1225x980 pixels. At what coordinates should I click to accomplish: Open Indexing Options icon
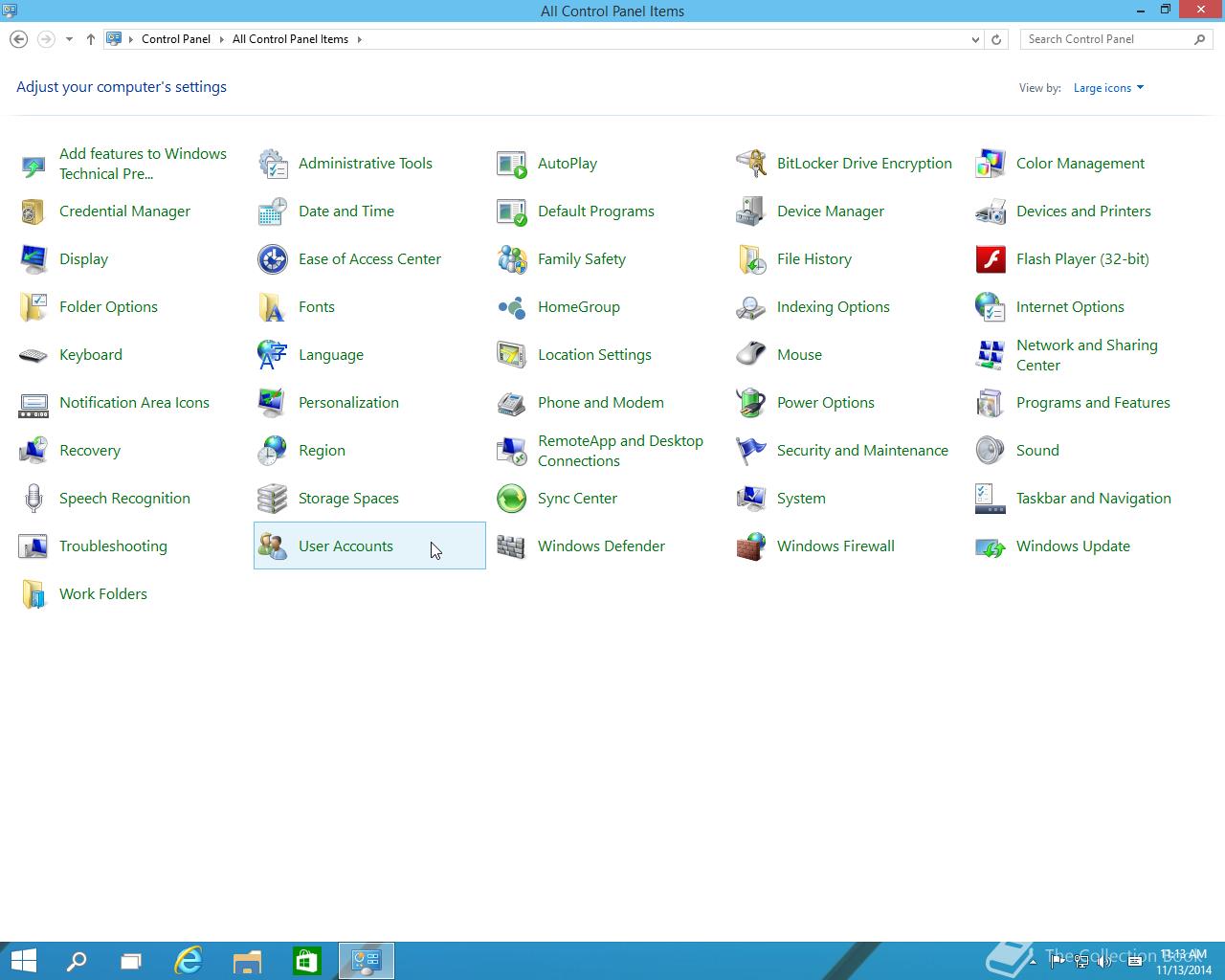tap(751, 307)
